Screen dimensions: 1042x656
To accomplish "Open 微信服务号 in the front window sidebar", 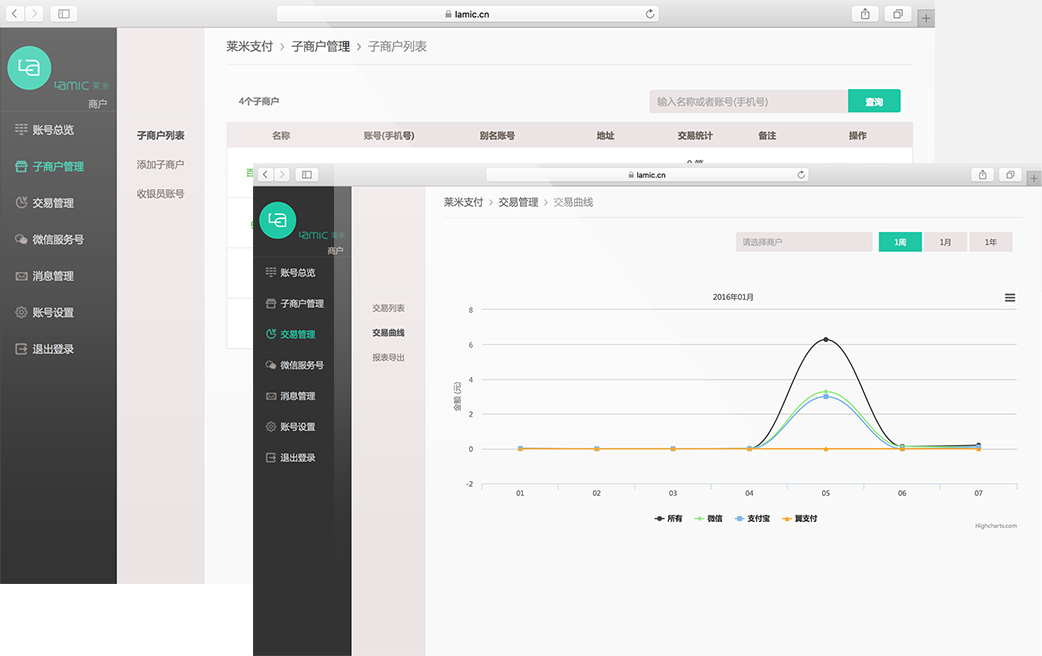I will [295, 365].
